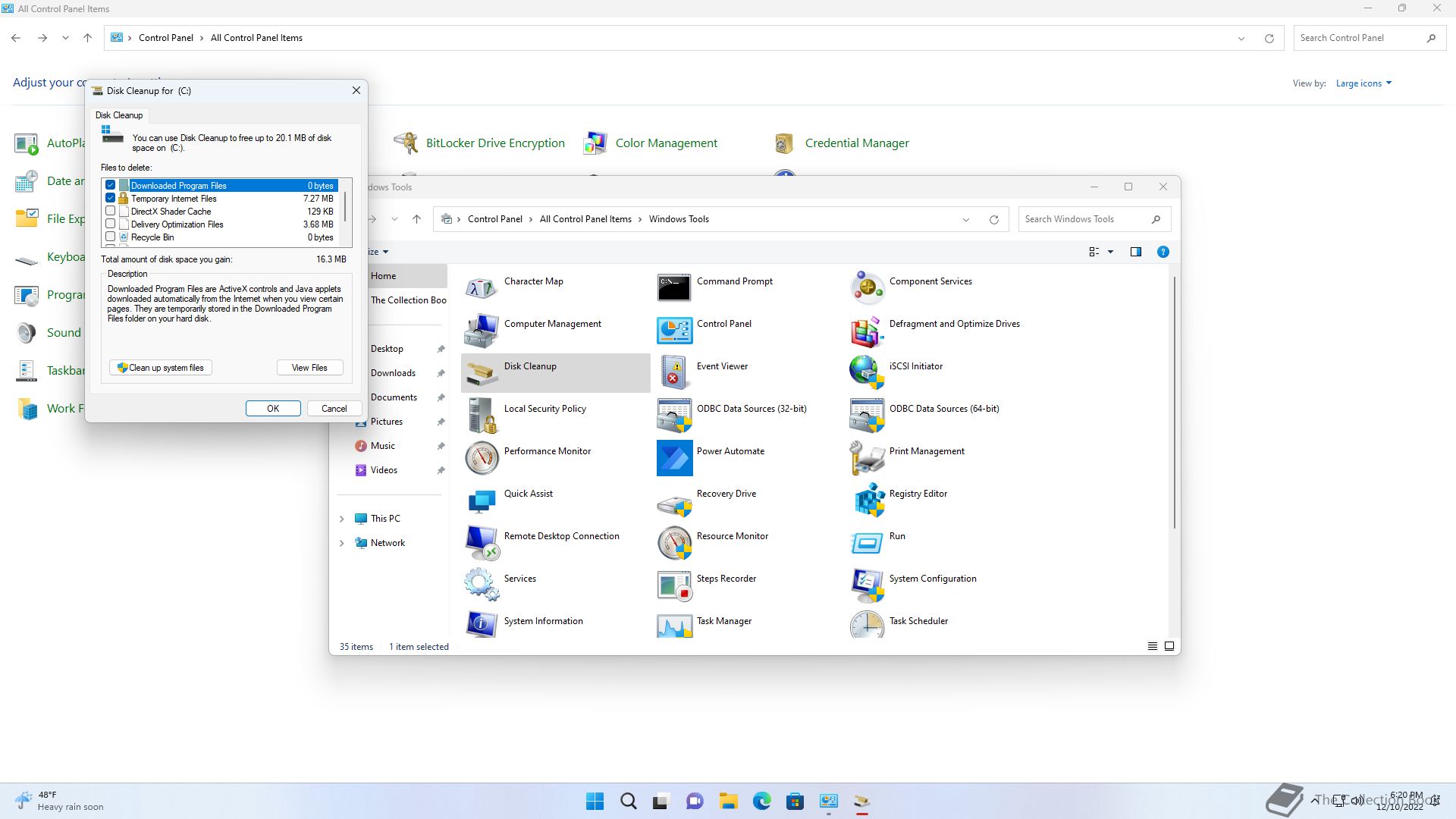
Task: Launch Command Prompt icon
Action: [x=674, y=287]
